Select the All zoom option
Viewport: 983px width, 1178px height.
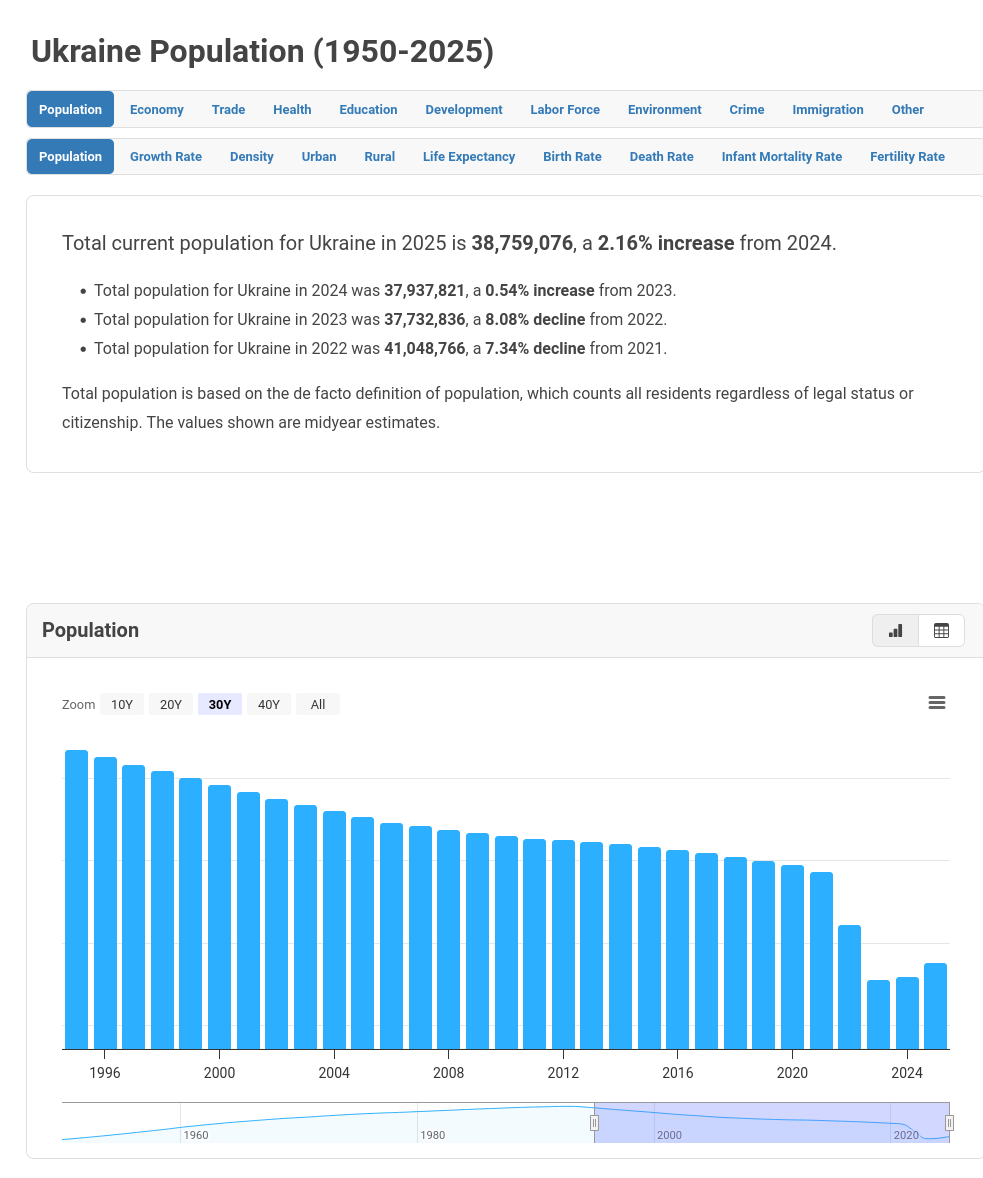point(318,704)
